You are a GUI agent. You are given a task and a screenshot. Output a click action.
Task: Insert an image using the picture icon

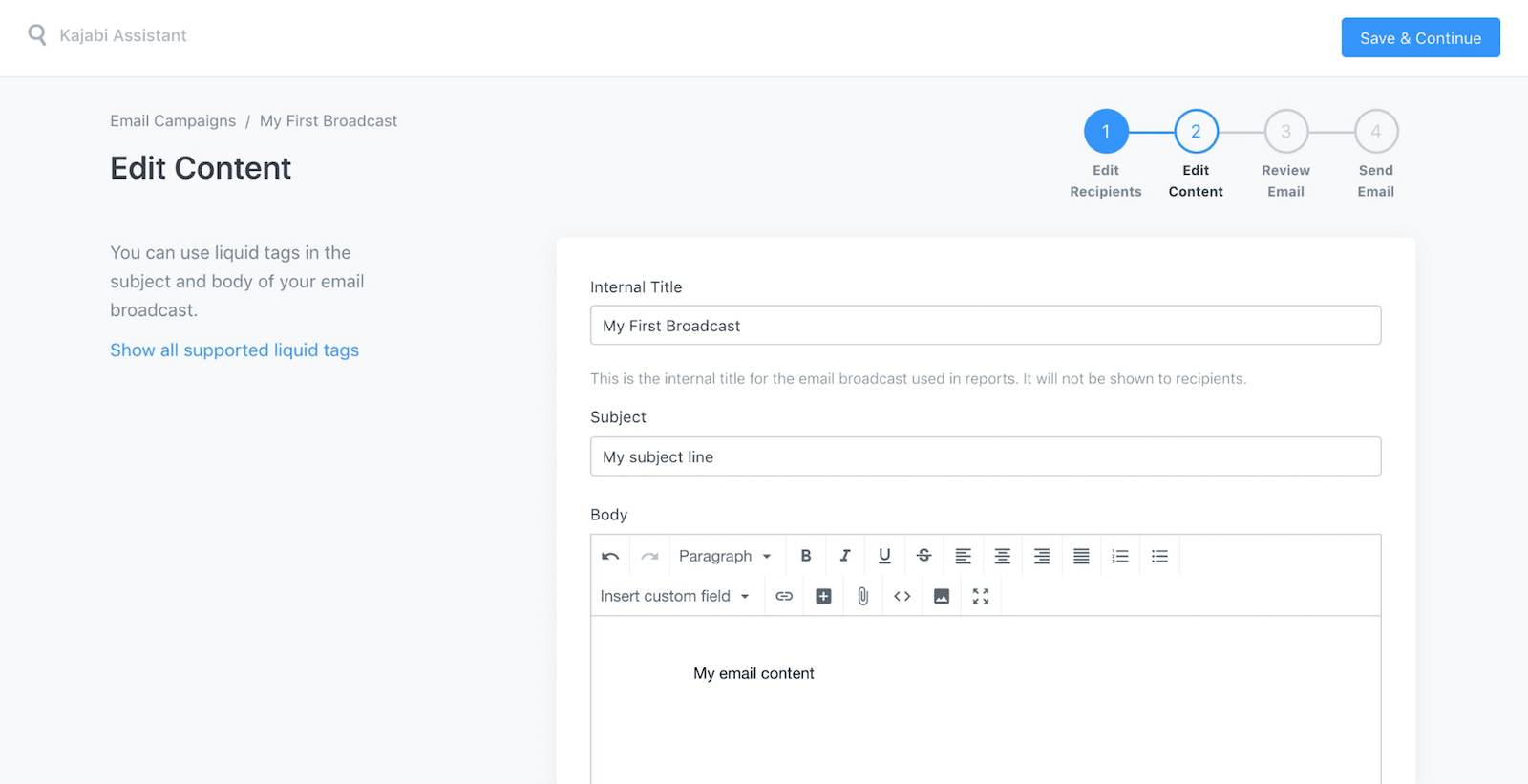coord(942,596)
